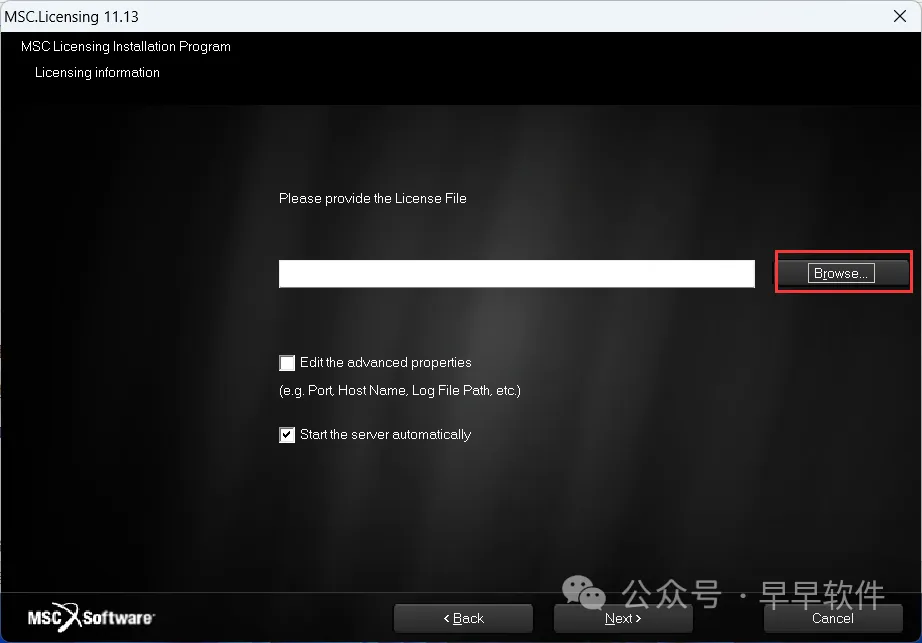
Task: Select the 'Please provide the License File' text
Action: pyautogui.click(x=373, y=199)
